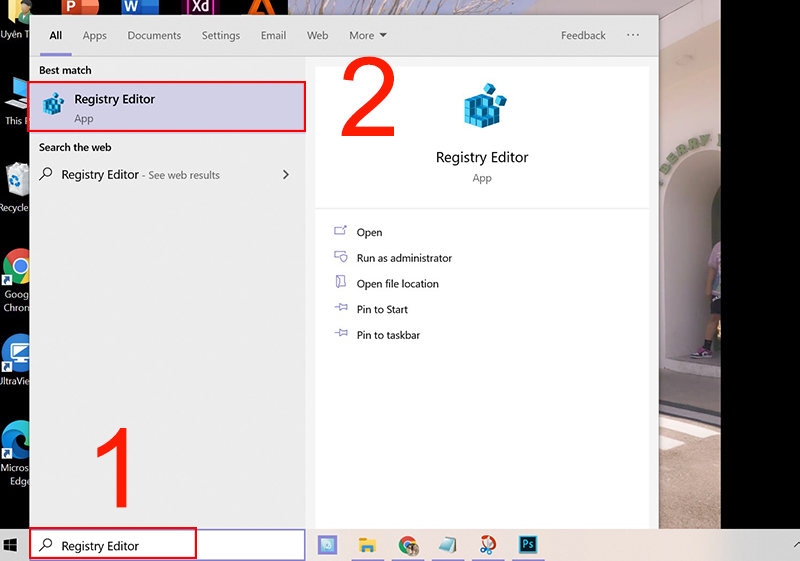This screenshot has height=561, width=800.
Task: Switch to the All search tab
Action: [56, 35]
